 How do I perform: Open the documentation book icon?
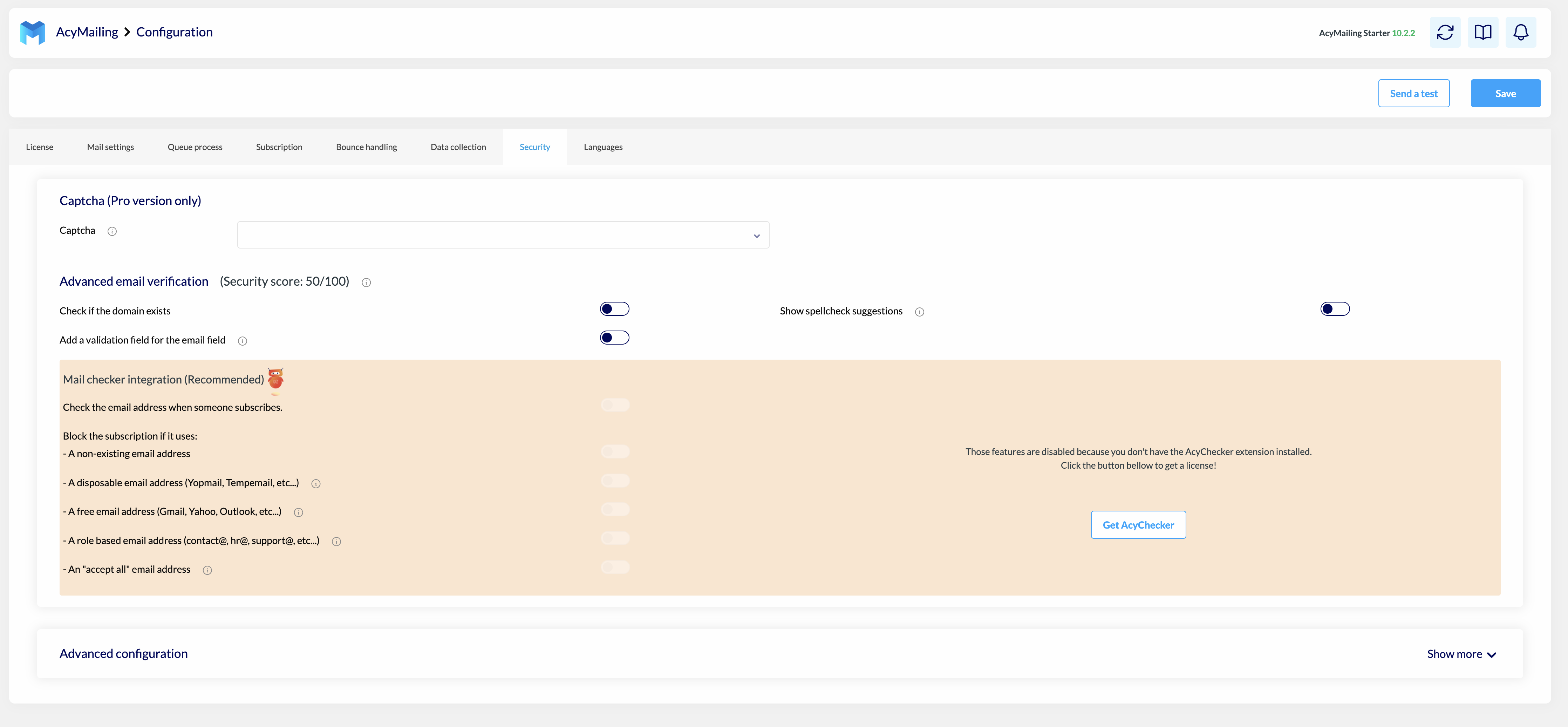tap(1483, 32)
